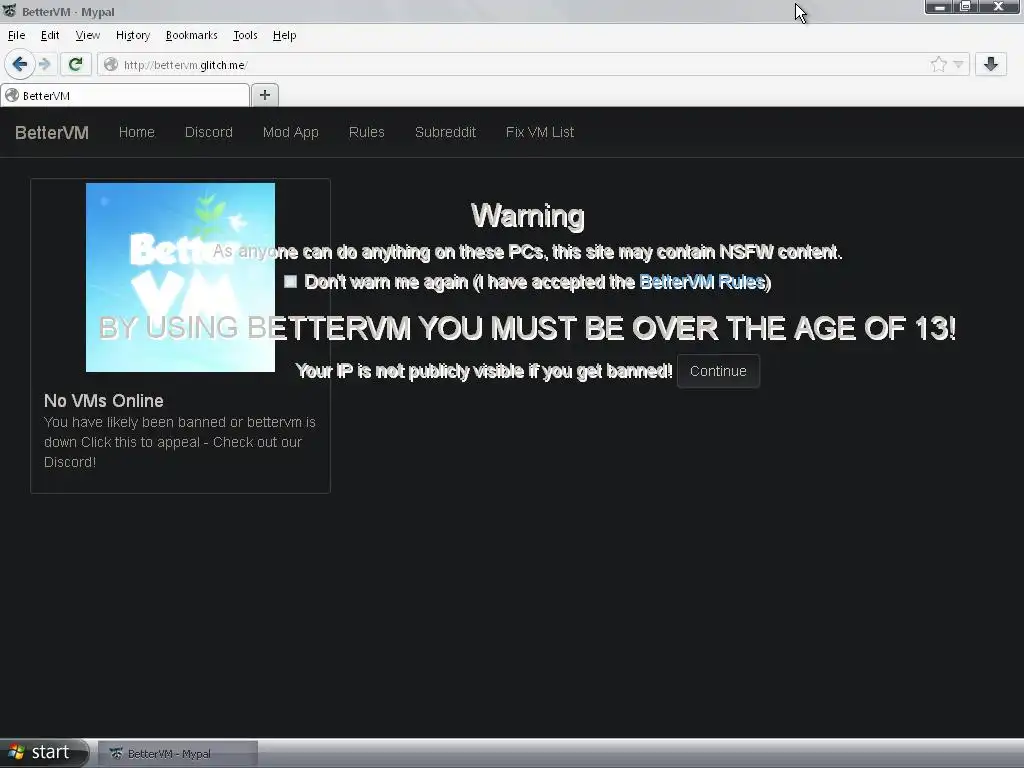The image size is (1024, 768).
Task: Open the Bookmarks menu
Action: tap(191, 35)
